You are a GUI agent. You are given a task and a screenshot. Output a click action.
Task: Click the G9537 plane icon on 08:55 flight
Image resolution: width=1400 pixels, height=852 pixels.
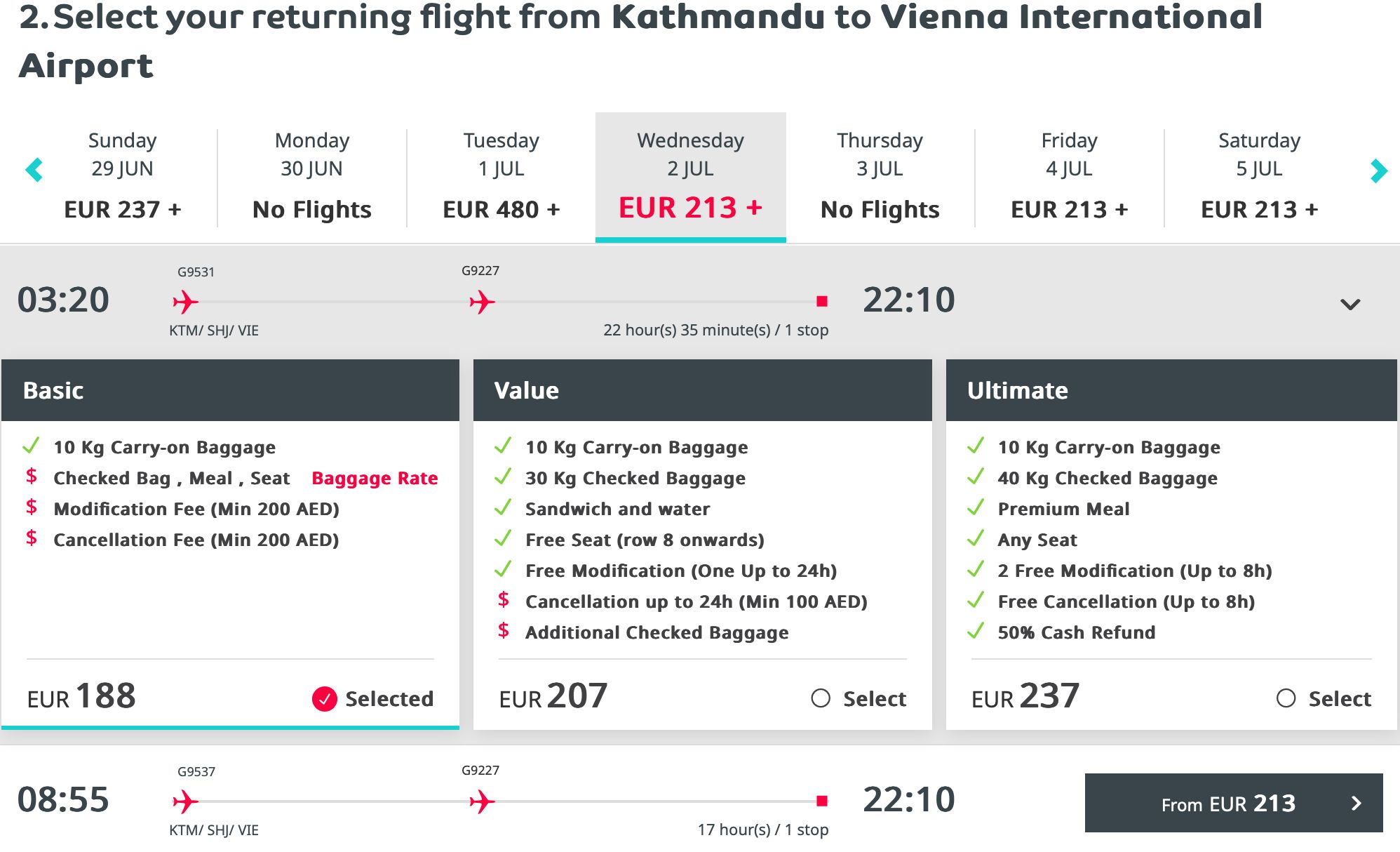[x=185, y=801]
